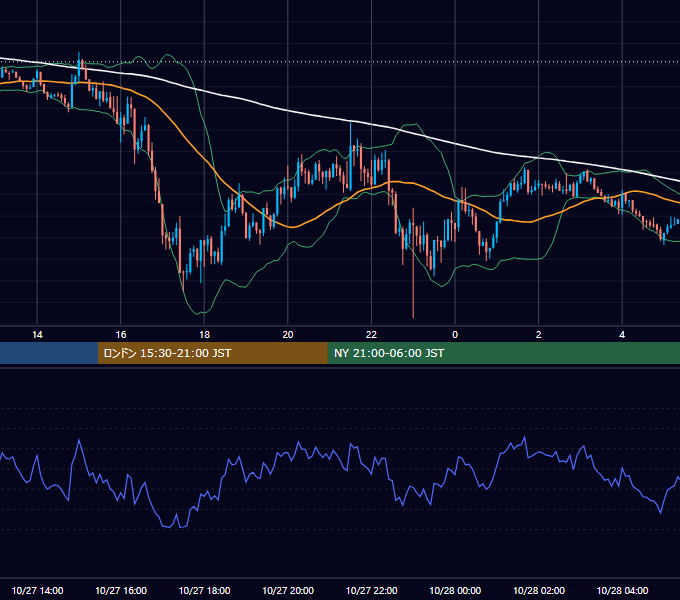Click the 10/27 18:00 date label

coord(204,590)
